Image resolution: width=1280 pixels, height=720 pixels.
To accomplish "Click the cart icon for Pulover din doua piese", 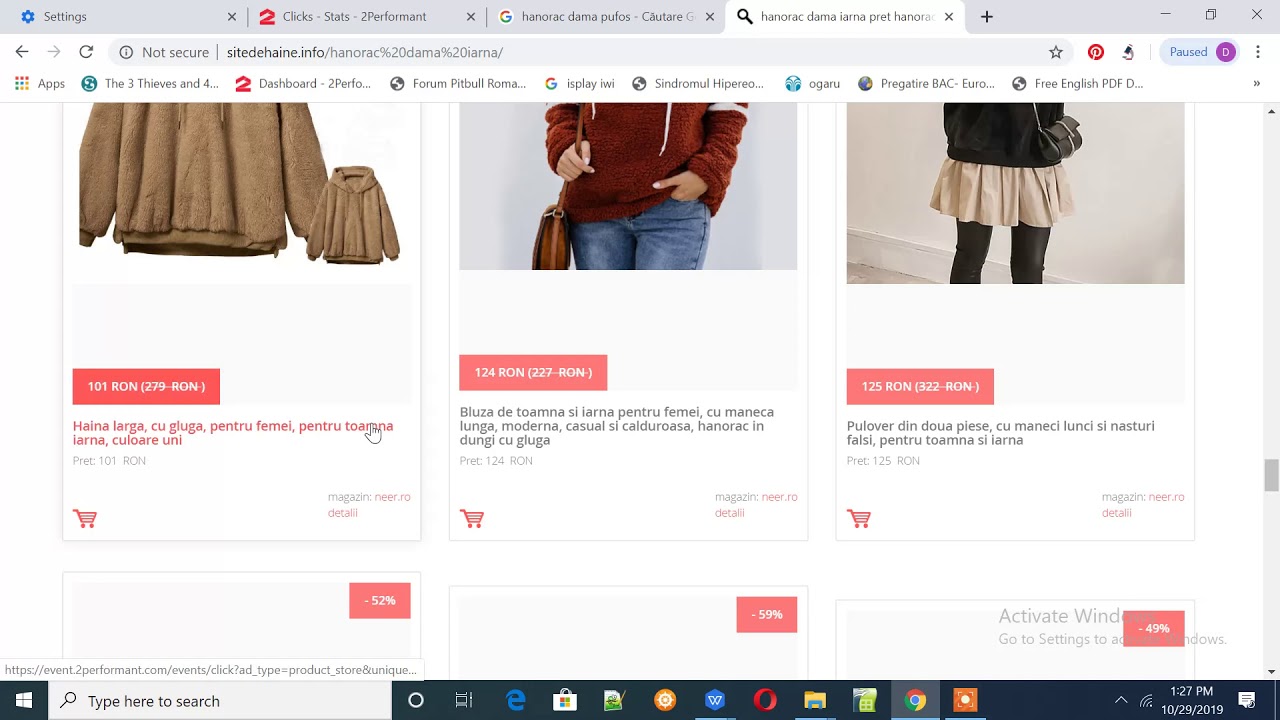I will [x=859, y=518].
